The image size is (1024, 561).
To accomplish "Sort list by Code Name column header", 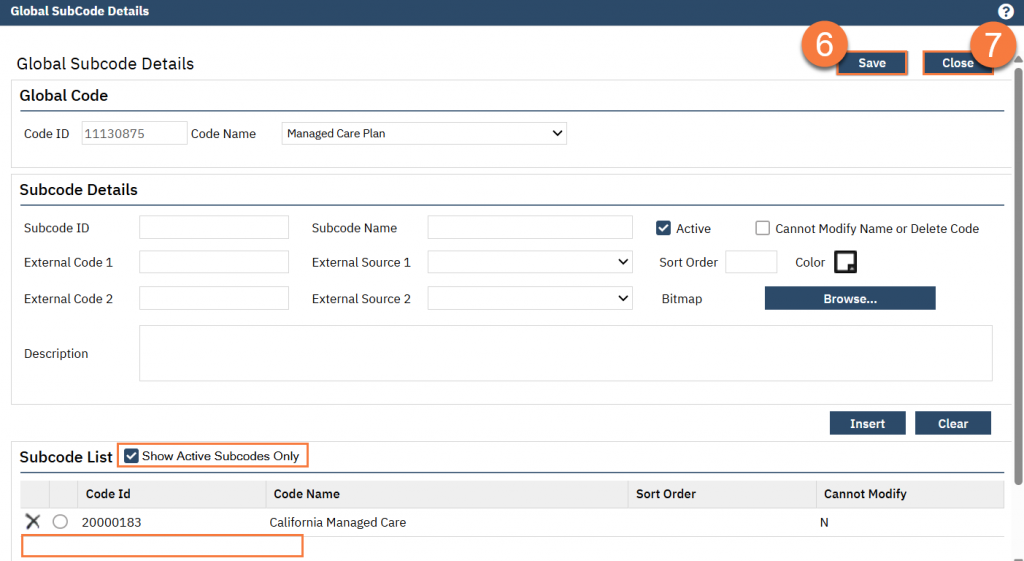I will pyautogui.click(x=307, y=494).
